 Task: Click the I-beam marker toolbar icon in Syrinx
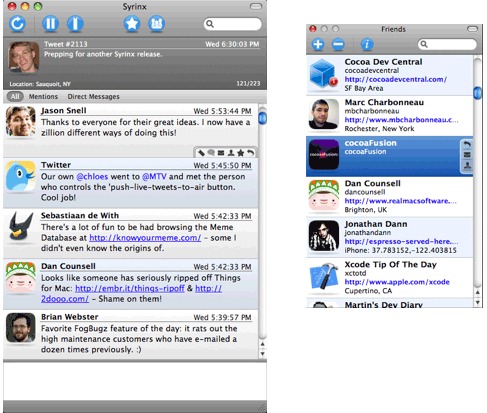(75, 24)
